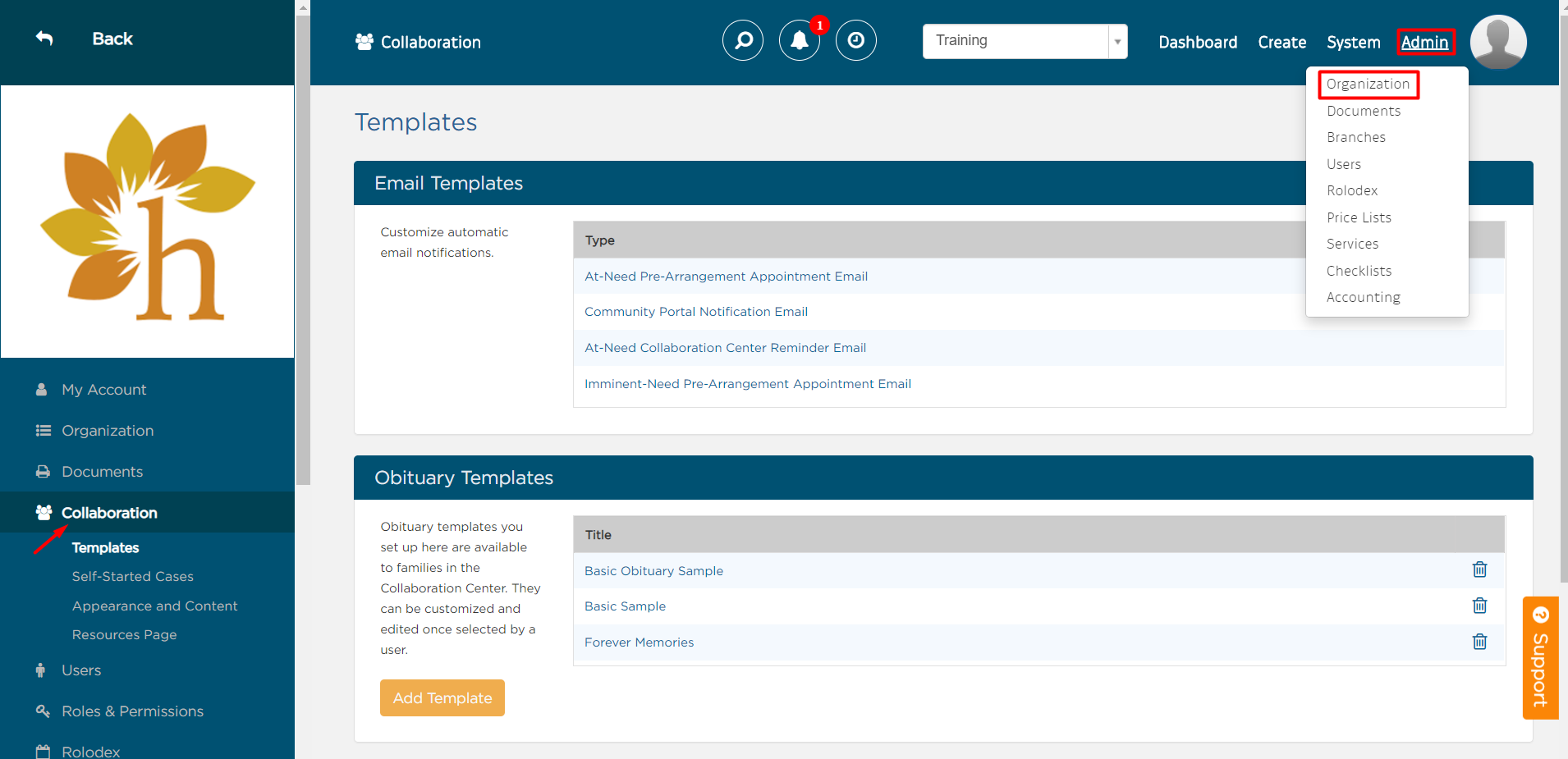1568x759 pixels.
Task: Click the organization leaf logo image
Action: tap(148, 217)
